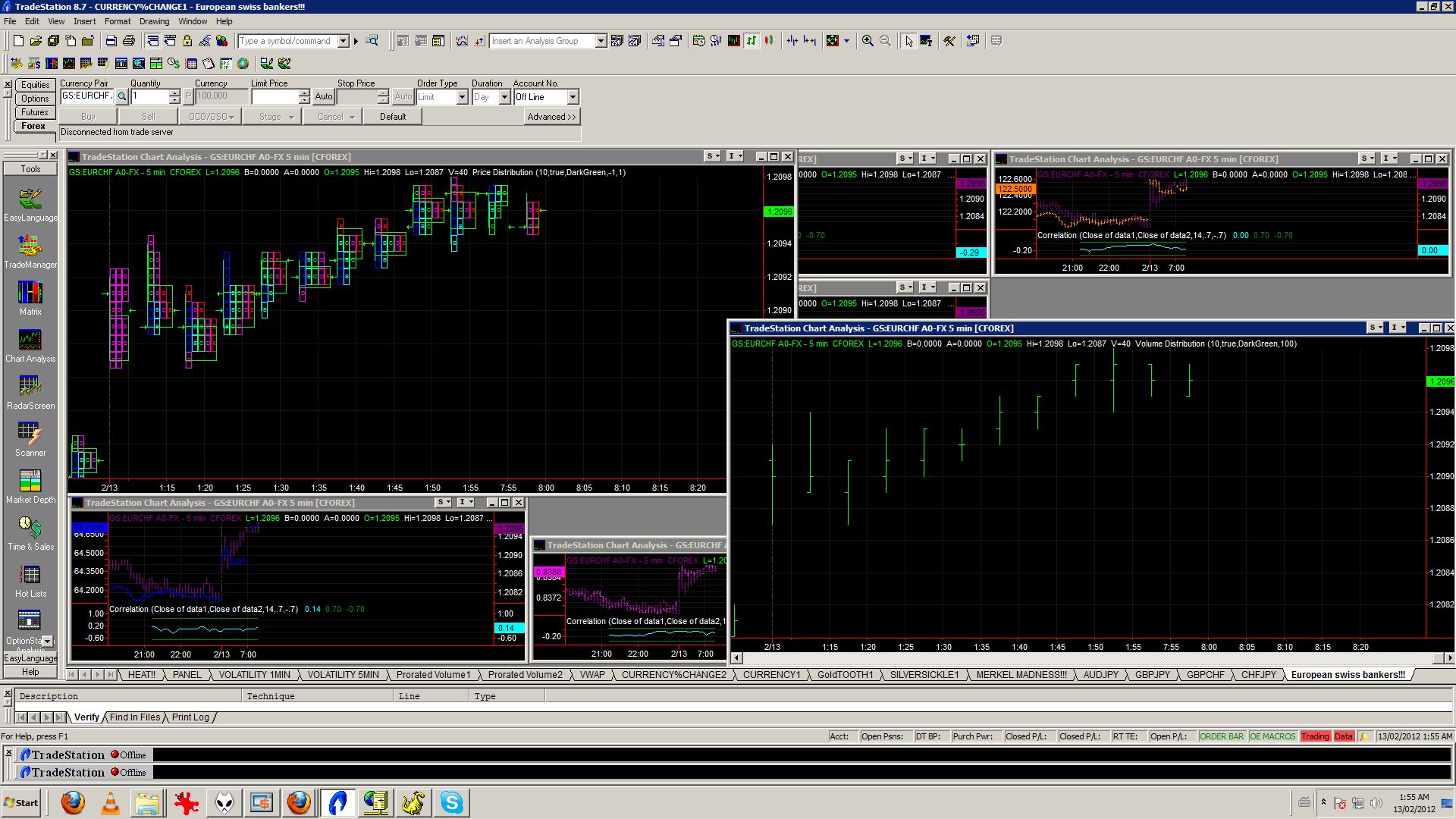Switch to MERKEL MADNESS!!! workspace tab

1021,674
